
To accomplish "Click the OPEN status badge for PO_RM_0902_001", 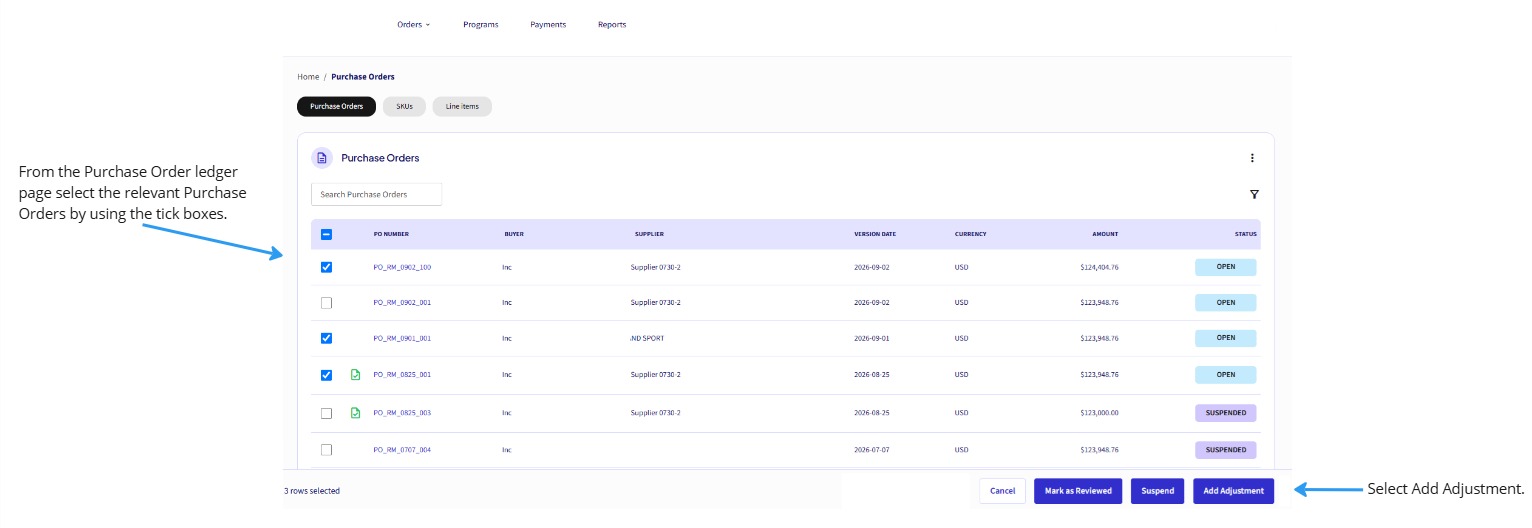I will point(1226,302).
